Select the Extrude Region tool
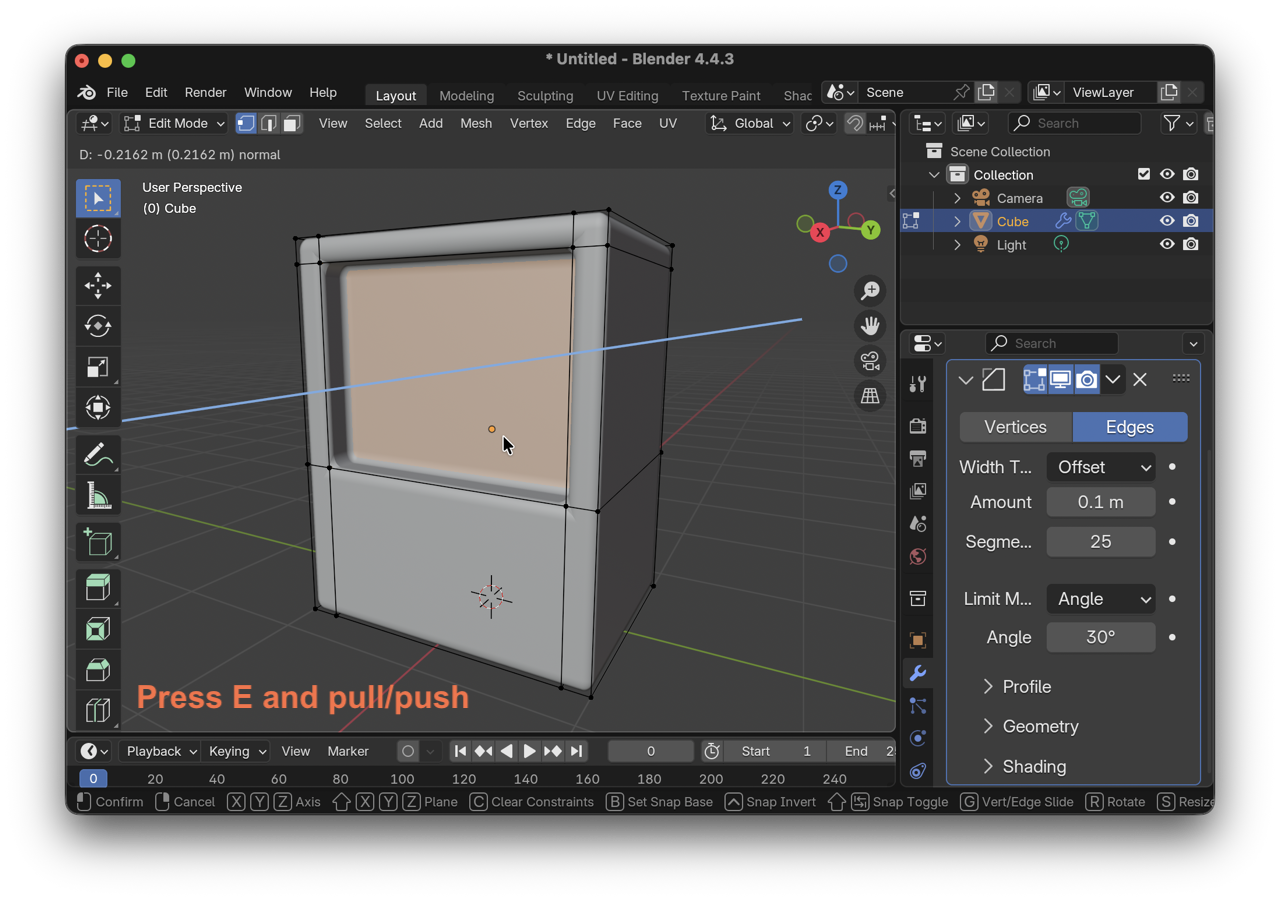Screen dimensions: 1280x901 click(x=97, y=587)
